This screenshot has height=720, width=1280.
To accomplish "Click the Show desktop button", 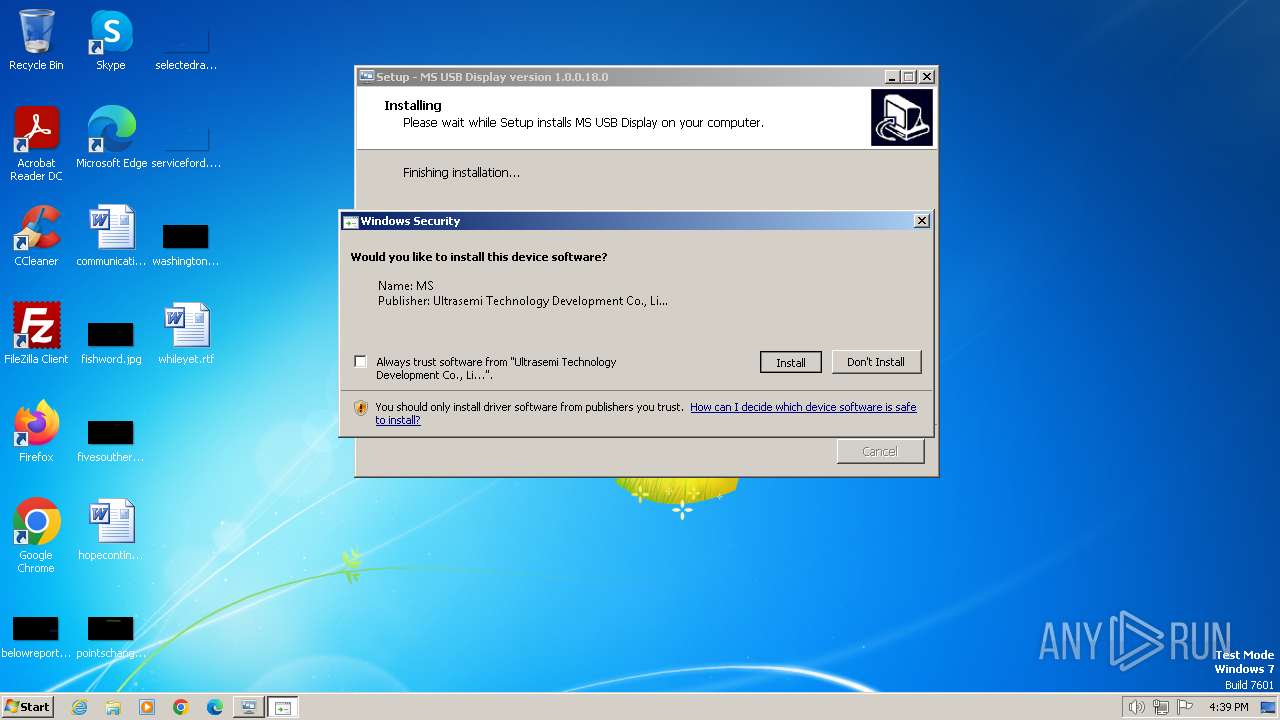I will [x=1267, y=707].
